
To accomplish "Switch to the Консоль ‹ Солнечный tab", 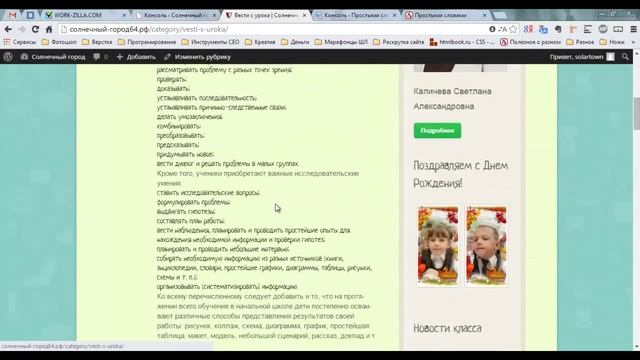I will [176, 15].
